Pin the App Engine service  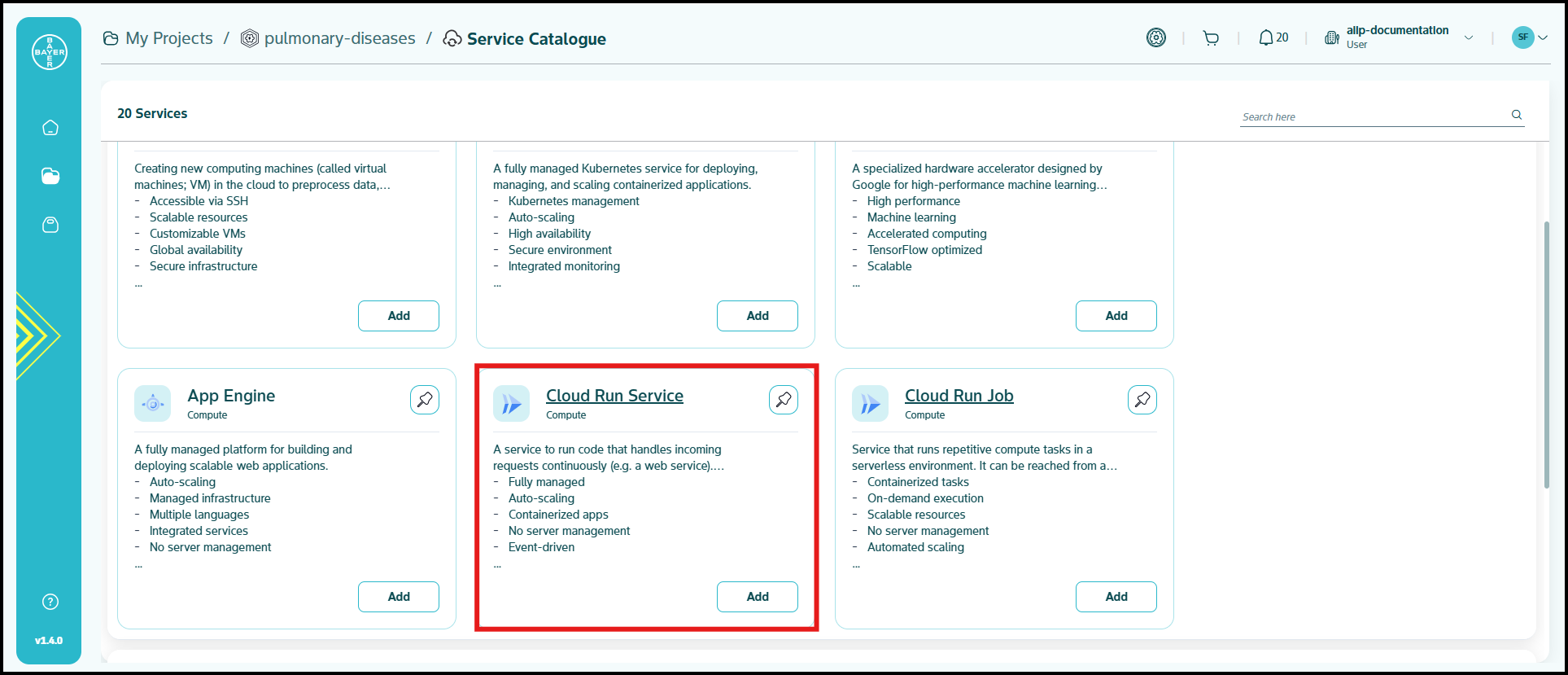pos(425,400)
